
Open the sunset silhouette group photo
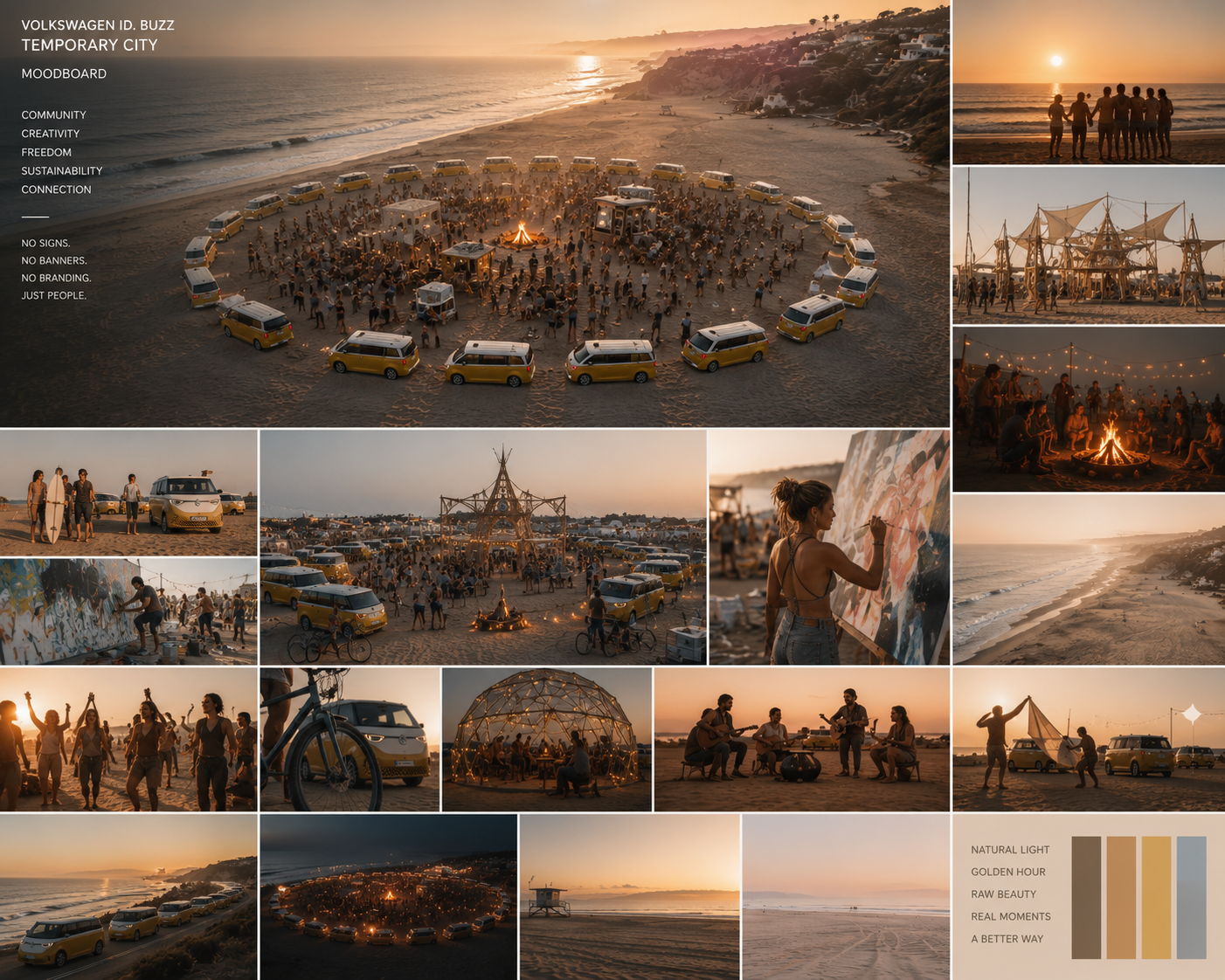pyautogui.click(x=1089, y=82)
